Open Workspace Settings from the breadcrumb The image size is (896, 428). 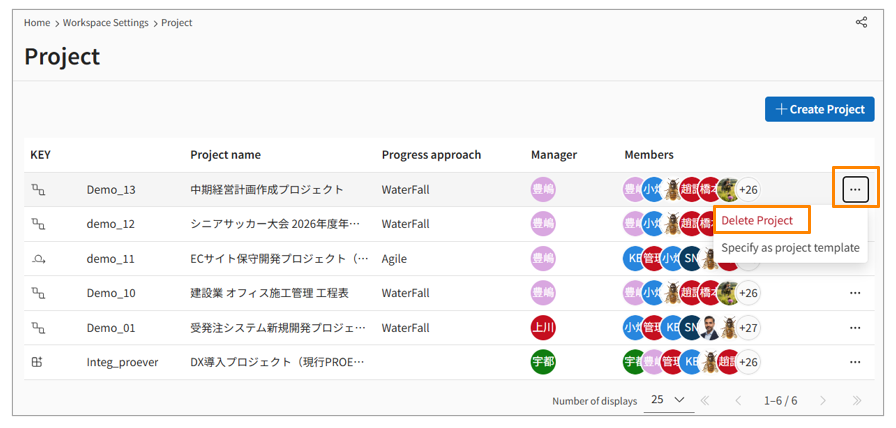tap(107, 22)
